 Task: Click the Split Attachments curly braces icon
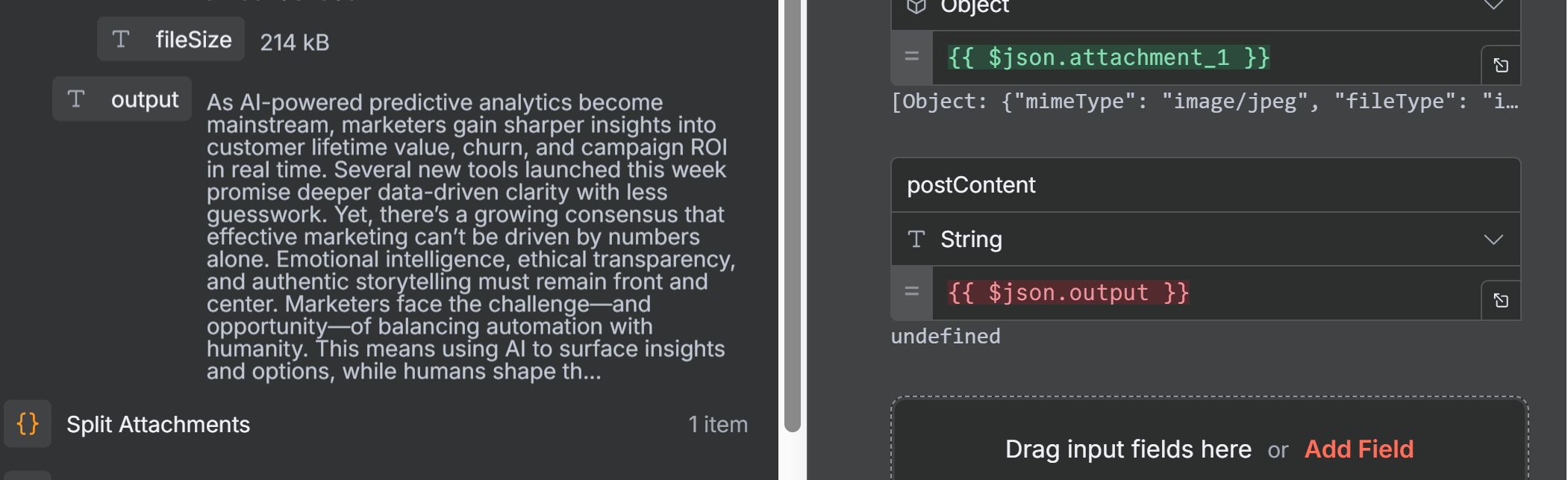pyautogui.click(x=28, y=424)
